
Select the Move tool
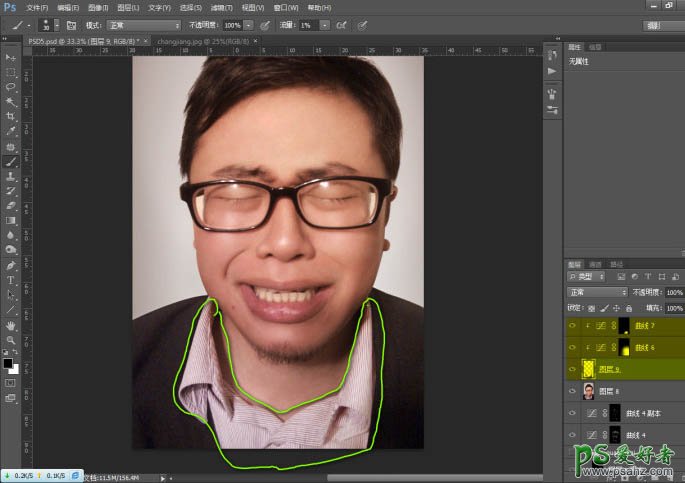pos(11,57)
